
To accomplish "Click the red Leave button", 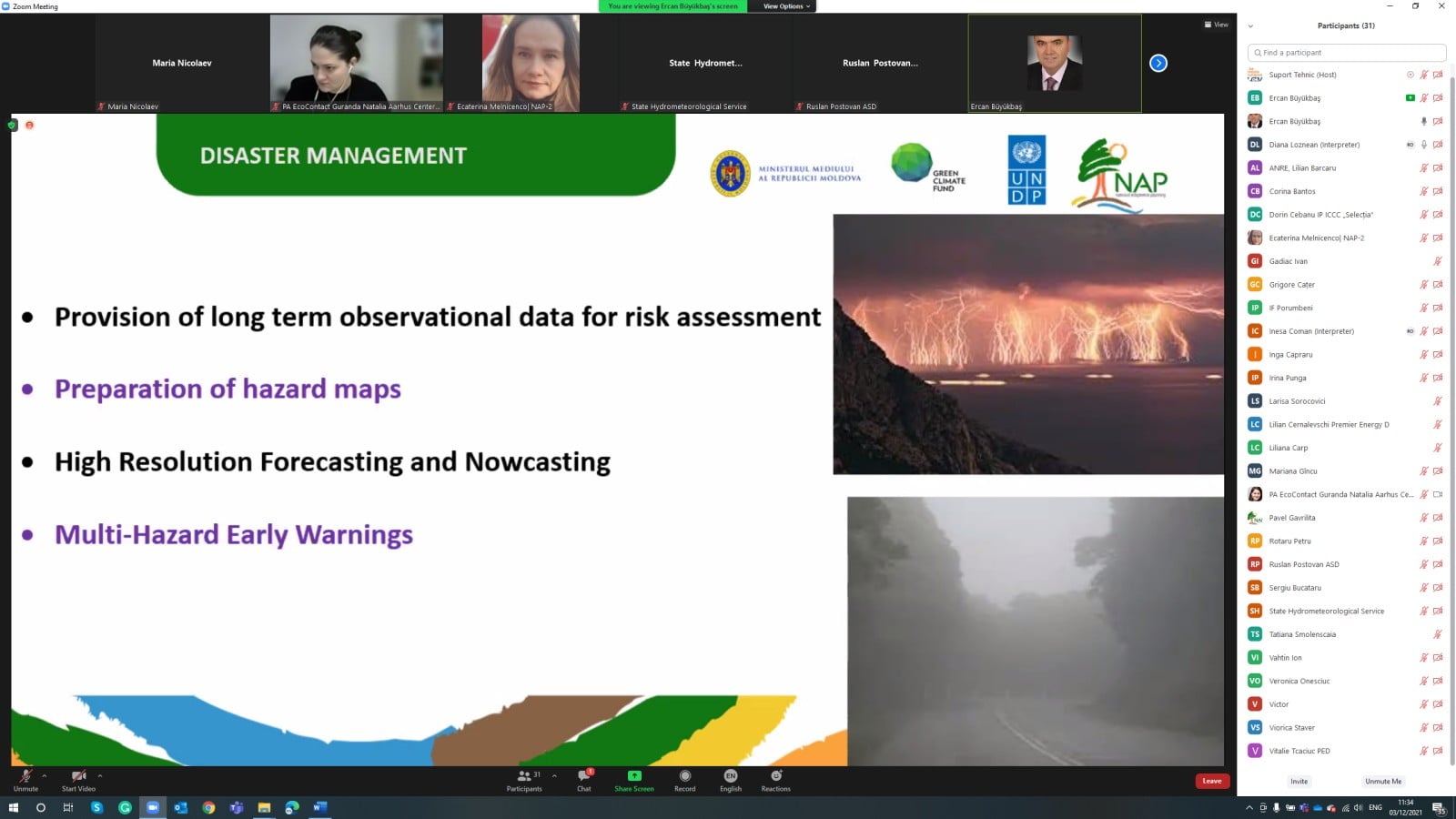I will pos(1212,781).
